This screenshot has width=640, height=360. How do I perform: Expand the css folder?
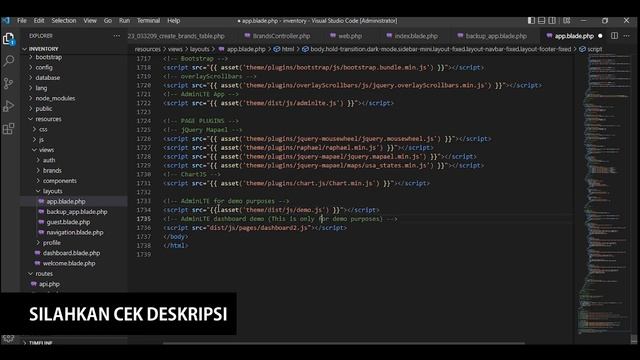pos(43,129)
